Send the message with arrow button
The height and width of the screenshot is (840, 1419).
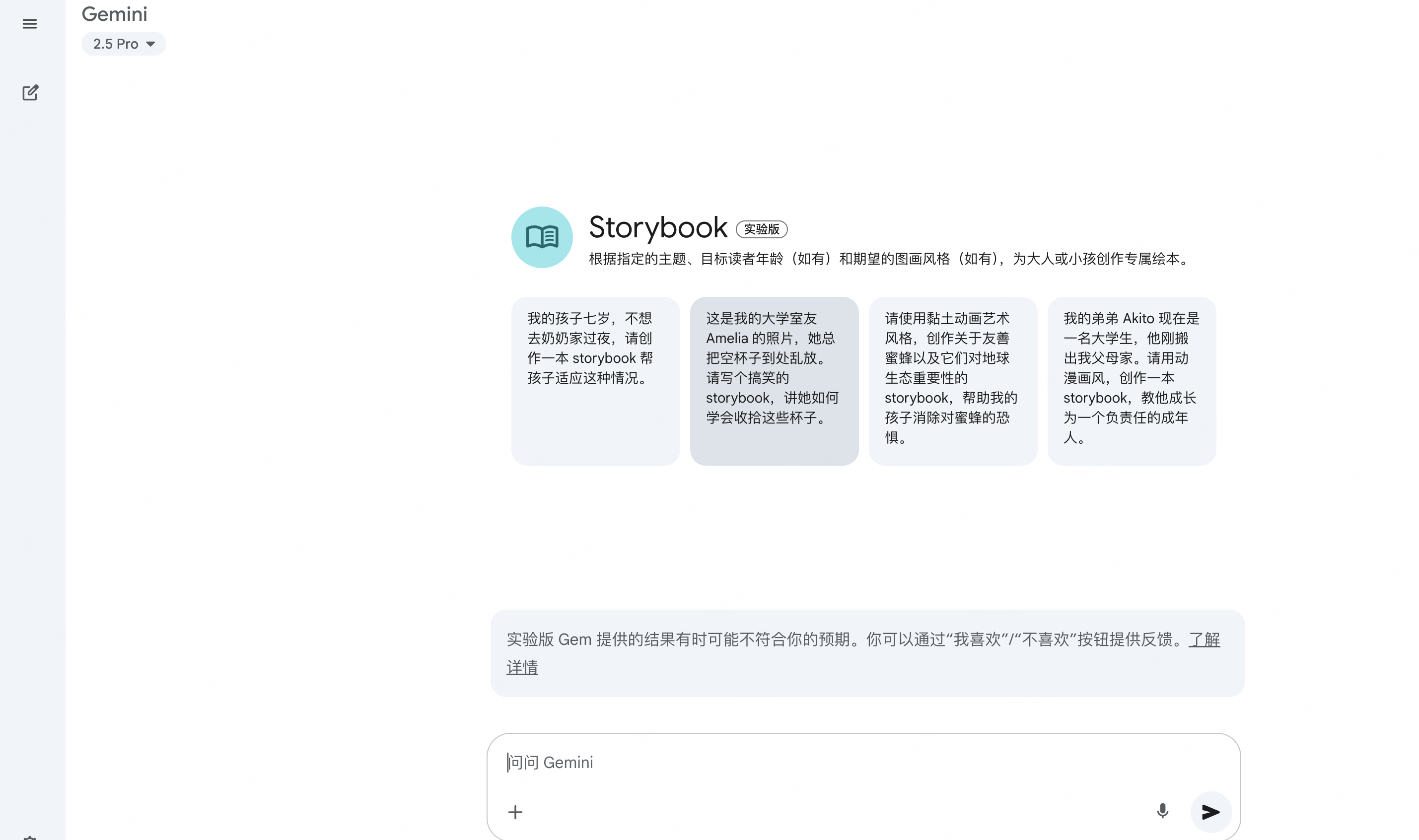1210,812
